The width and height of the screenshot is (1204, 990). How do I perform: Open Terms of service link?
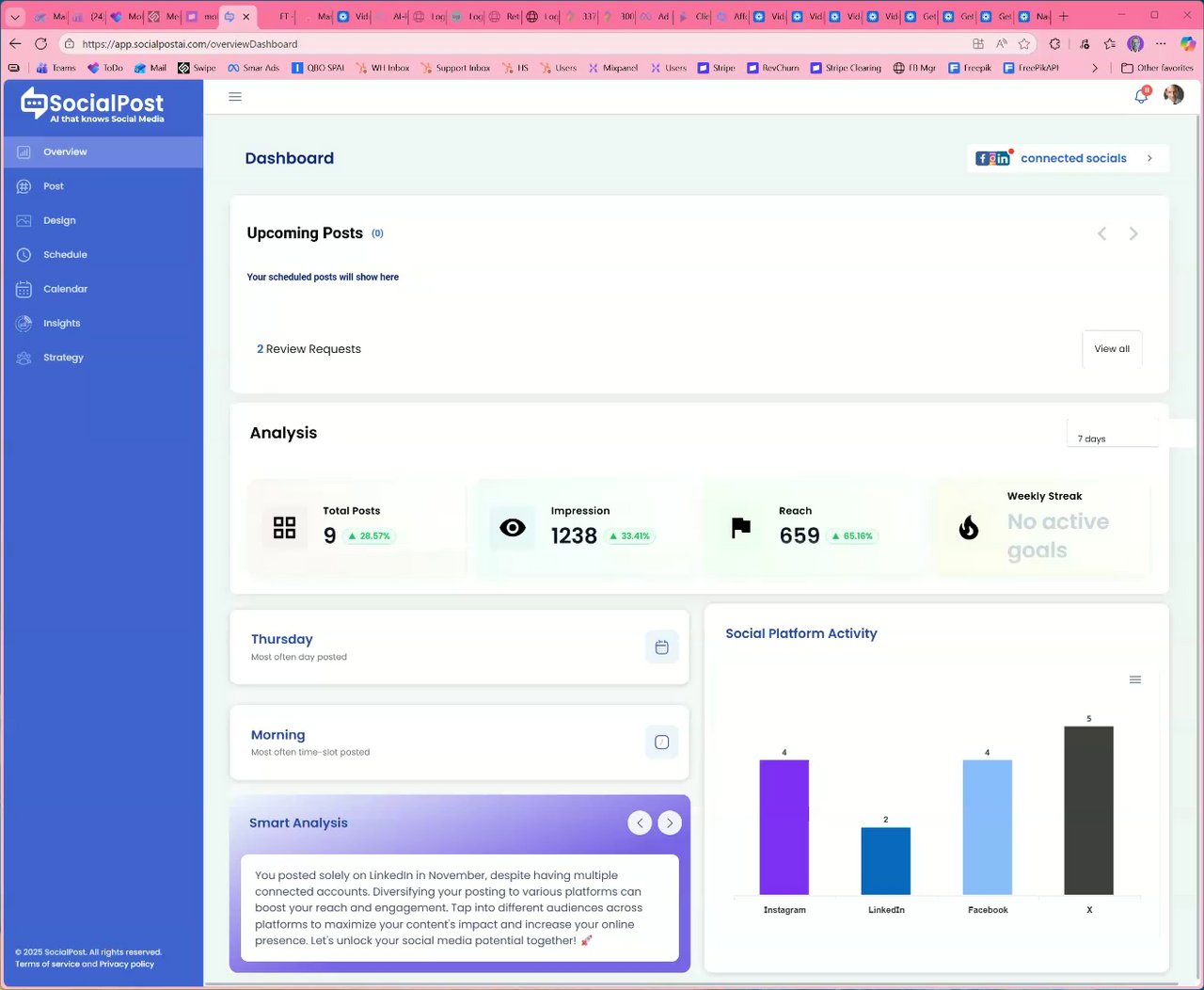tap(47, 964)
